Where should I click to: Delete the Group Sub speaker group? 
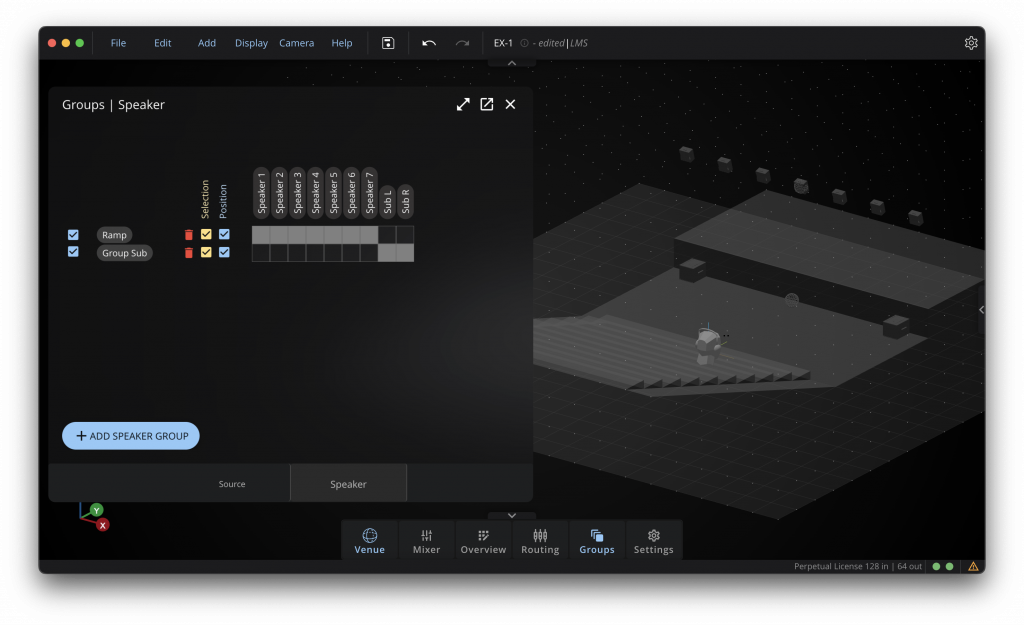pos(189,253)
